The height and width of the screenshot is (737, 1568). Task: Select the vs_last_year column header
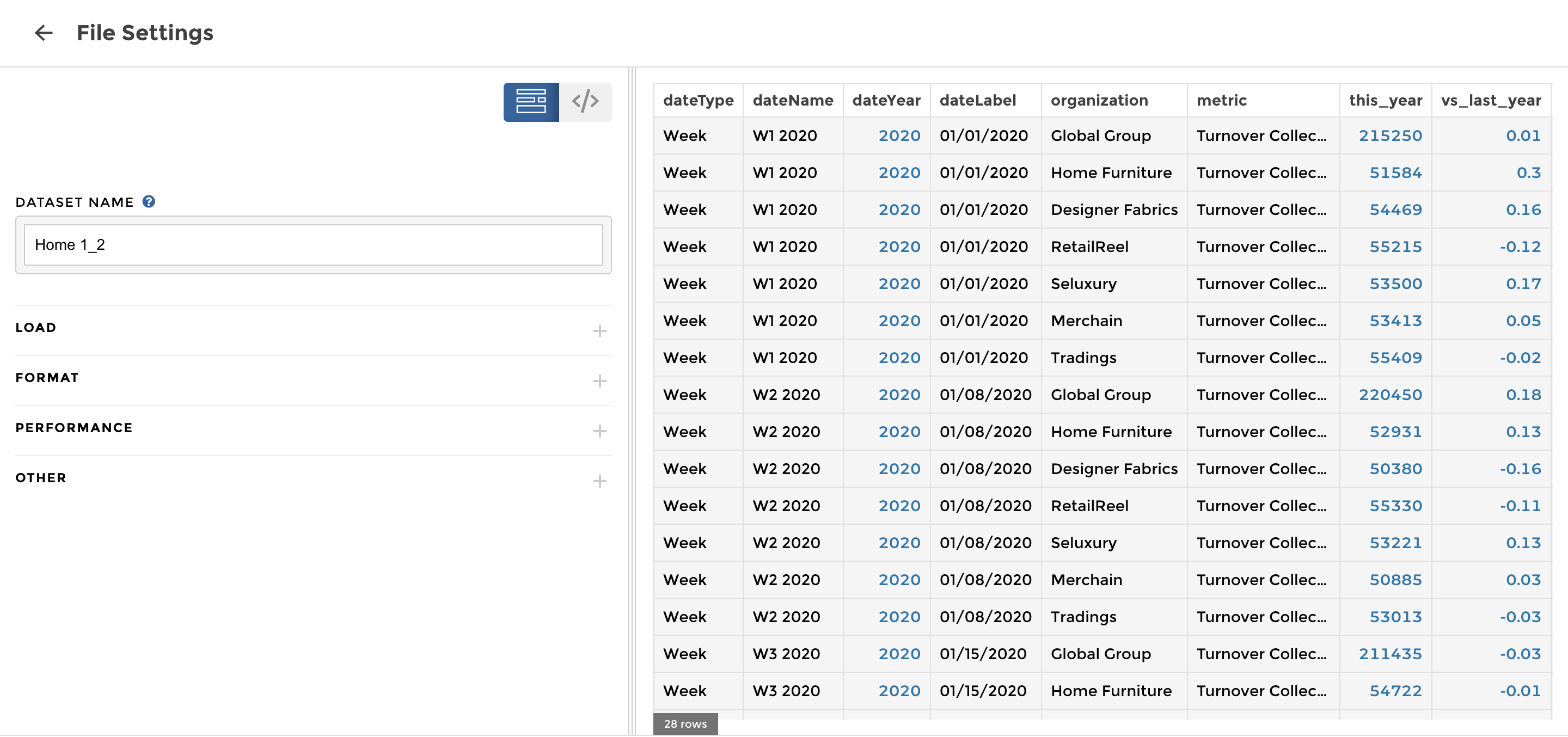(x=1491, y=100)
